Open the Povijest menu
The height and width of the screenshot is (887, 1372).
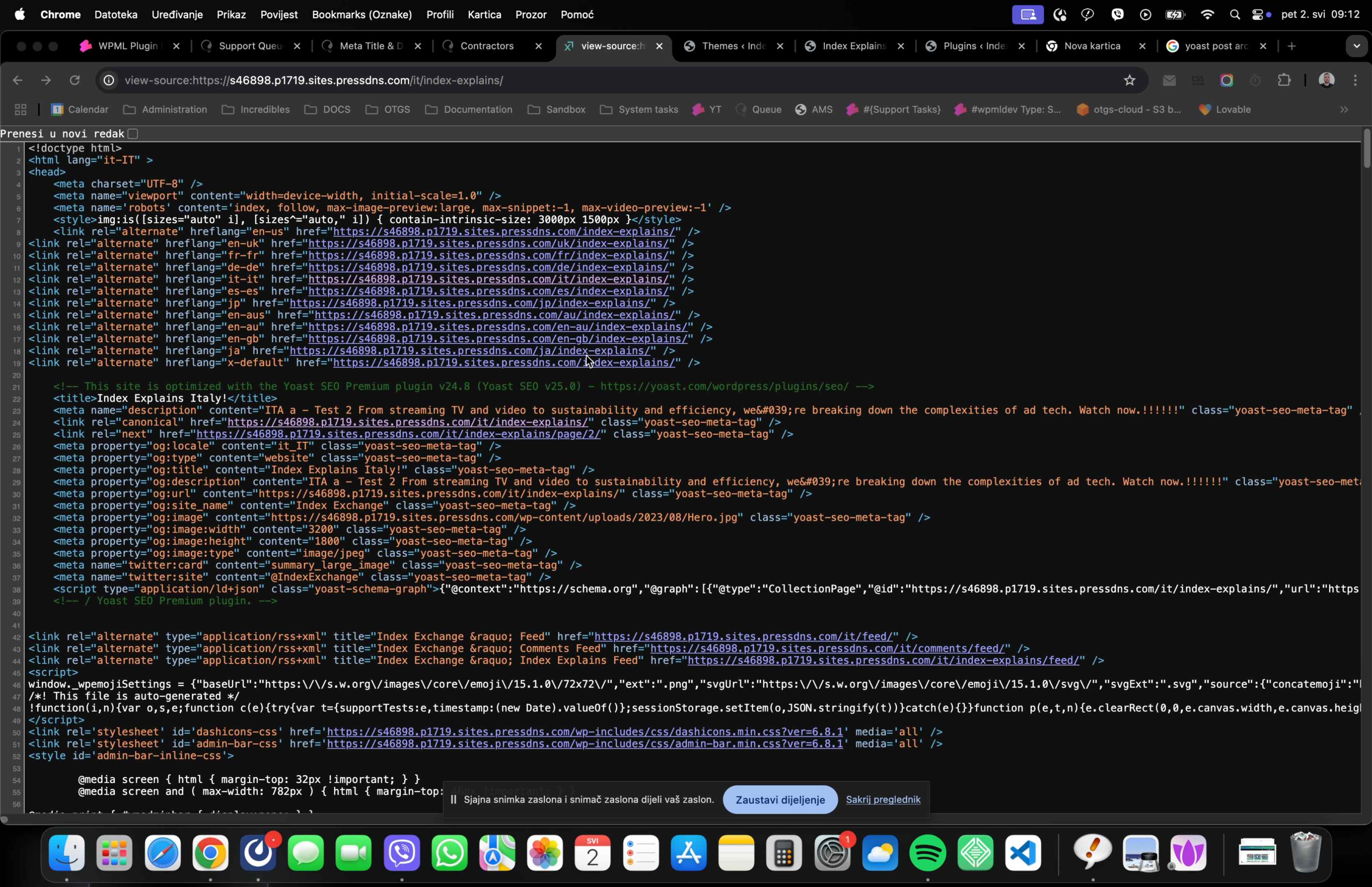279,14
